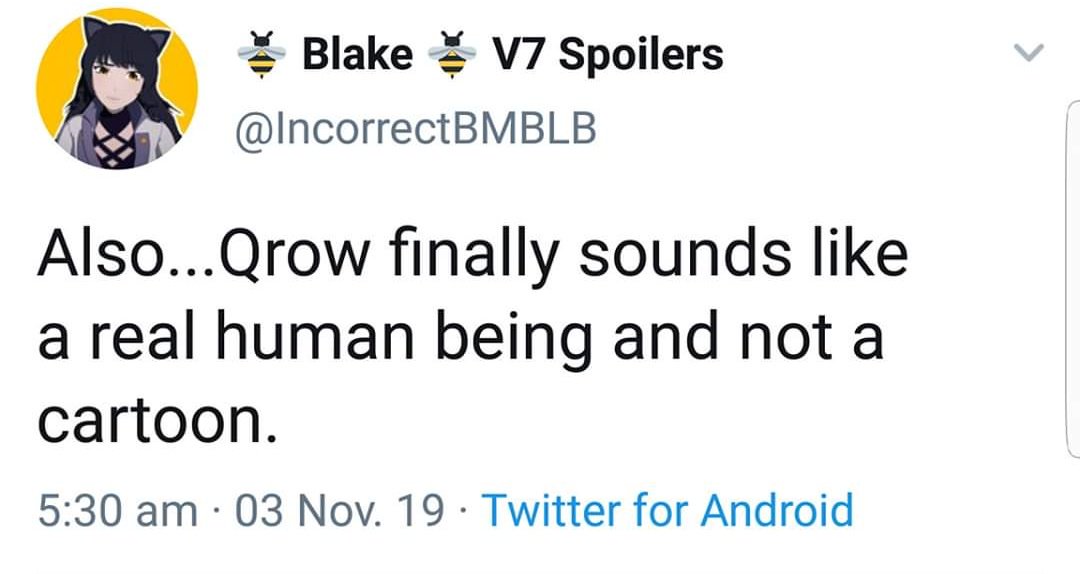Screen dimensions: 1080x574
Task: Click the tweet line starting with Also
Action: coord(473,255)
